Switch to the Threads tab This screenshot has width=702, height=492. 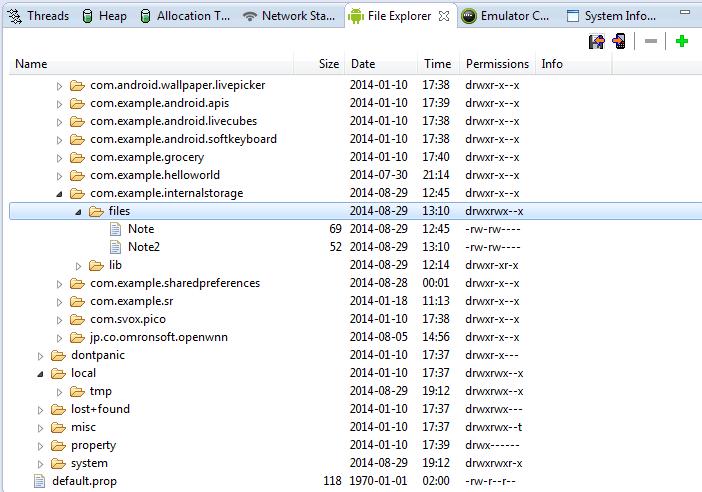pyautogui.click(x=39, y=16)
